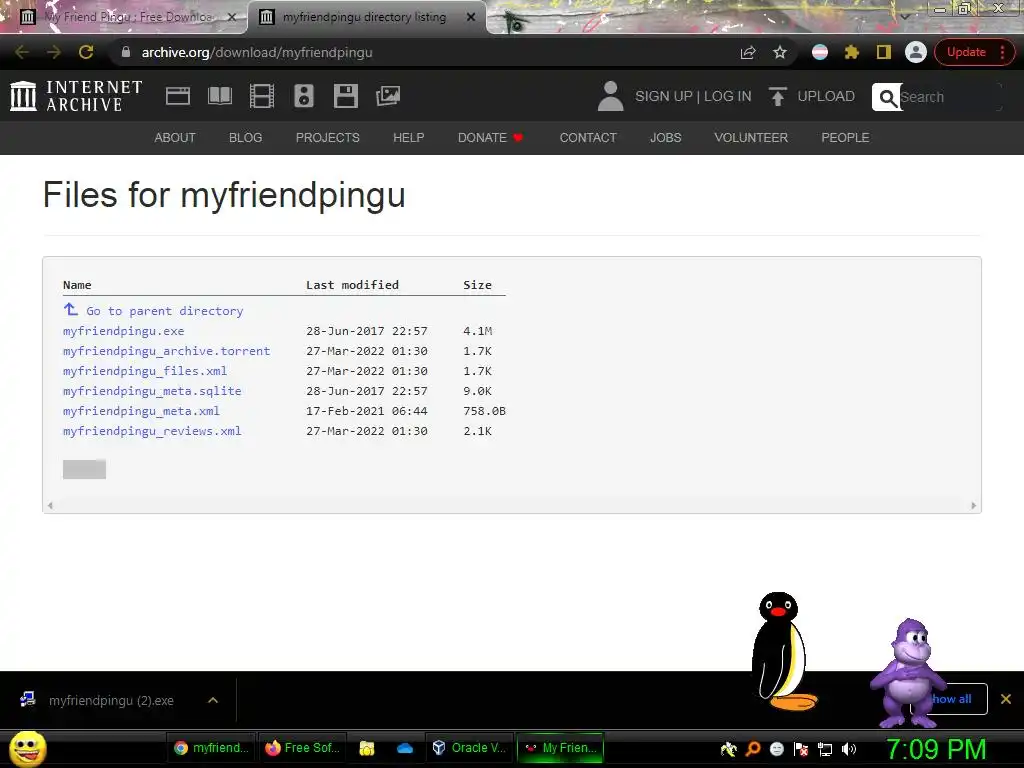This screenshot has height=768, width=1024.
Task: Open the Chrome profile avatar
Action: tap(916, 52)
